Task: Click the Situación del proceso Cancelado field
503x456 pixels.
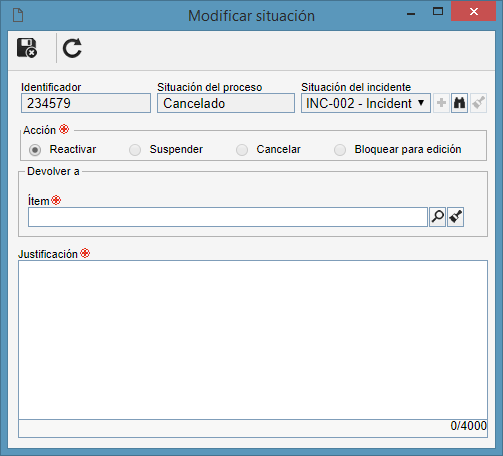Action: coord(226,103)
